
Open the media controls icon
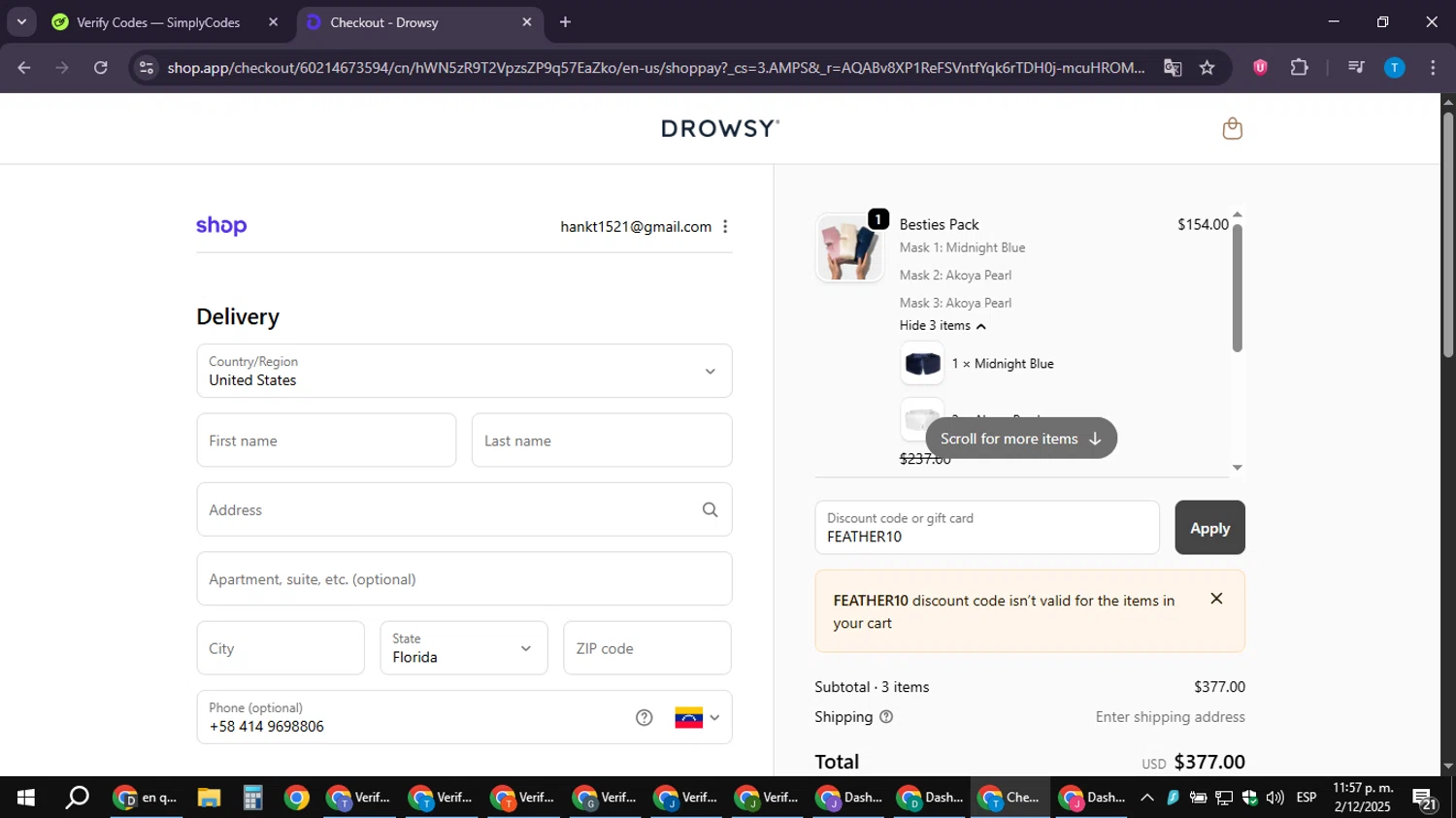tap(1356, 67)
